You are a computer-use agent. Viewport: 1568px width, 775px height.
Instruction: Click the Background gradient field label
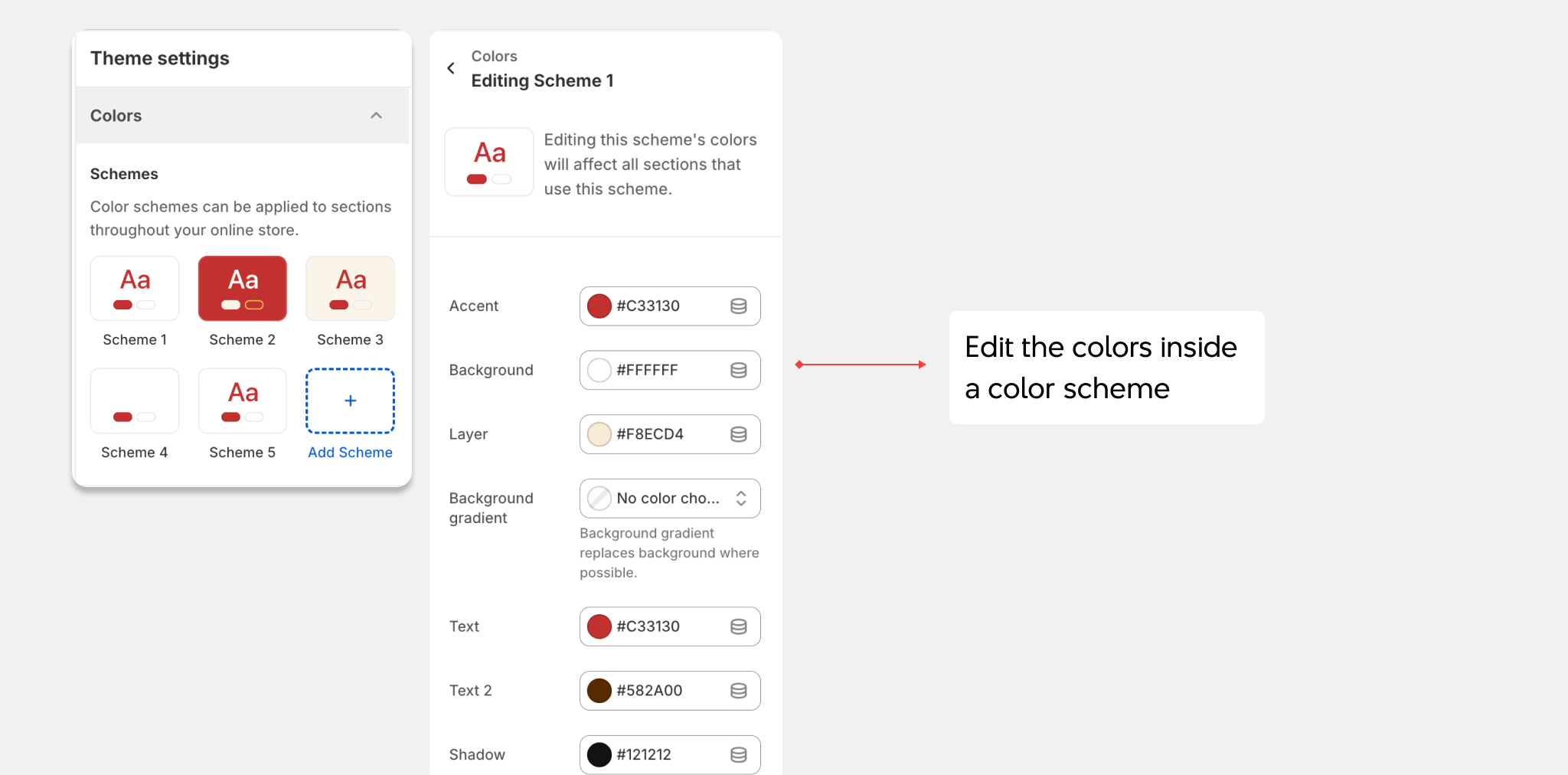click(492, 508)
